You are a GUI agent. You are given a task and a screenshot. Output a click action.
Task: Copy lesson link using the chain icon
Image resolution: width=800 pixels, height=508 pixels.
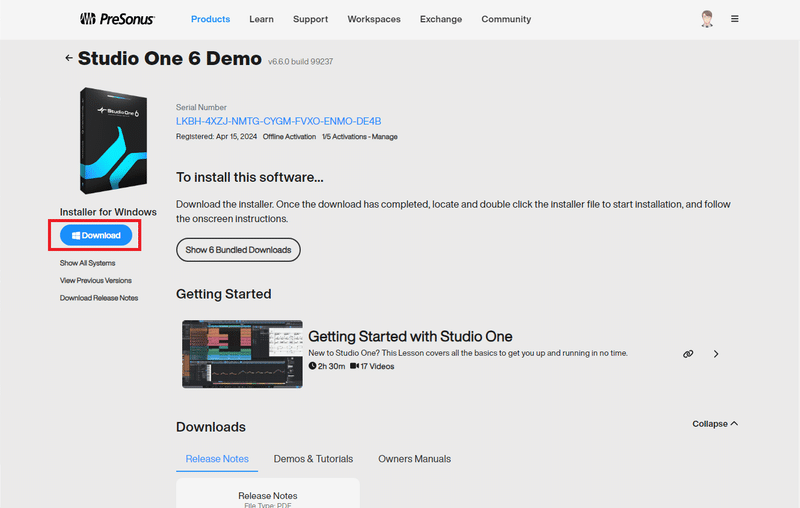(x=688, y=354)
